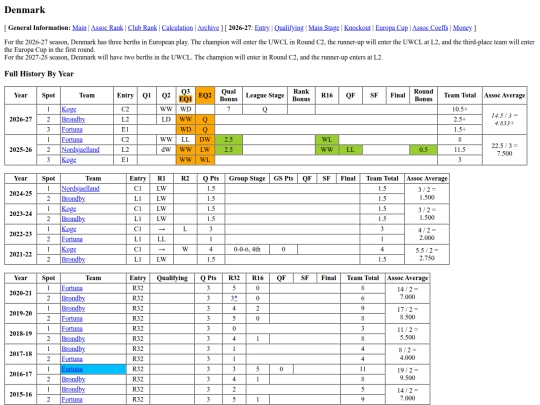
Task: Select the Full History By Year heading
Action: (39, 74)
